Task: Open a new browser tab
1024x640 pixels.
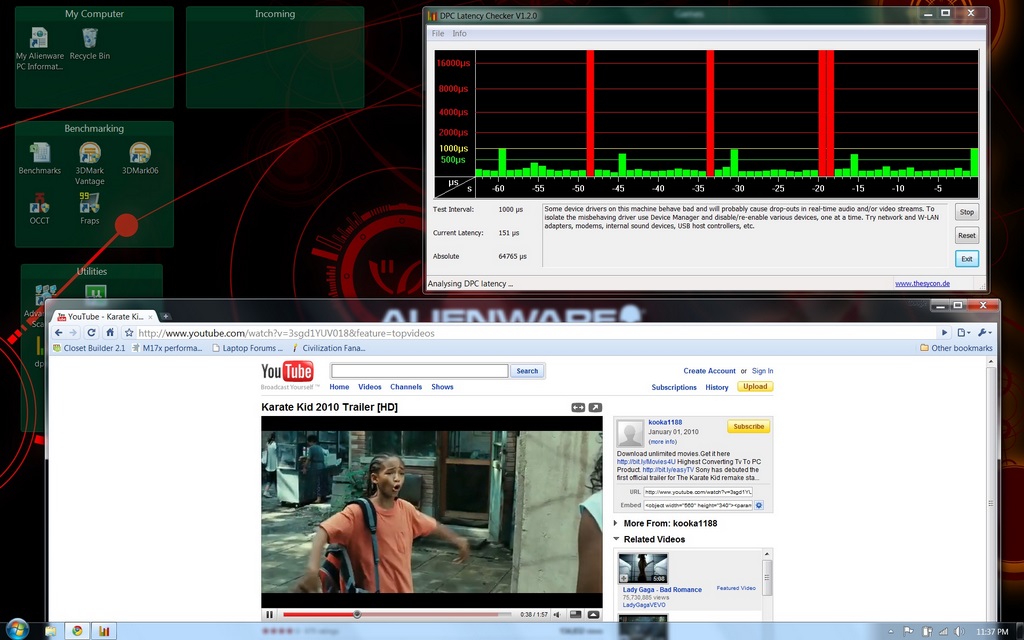Action: [166, 316]
